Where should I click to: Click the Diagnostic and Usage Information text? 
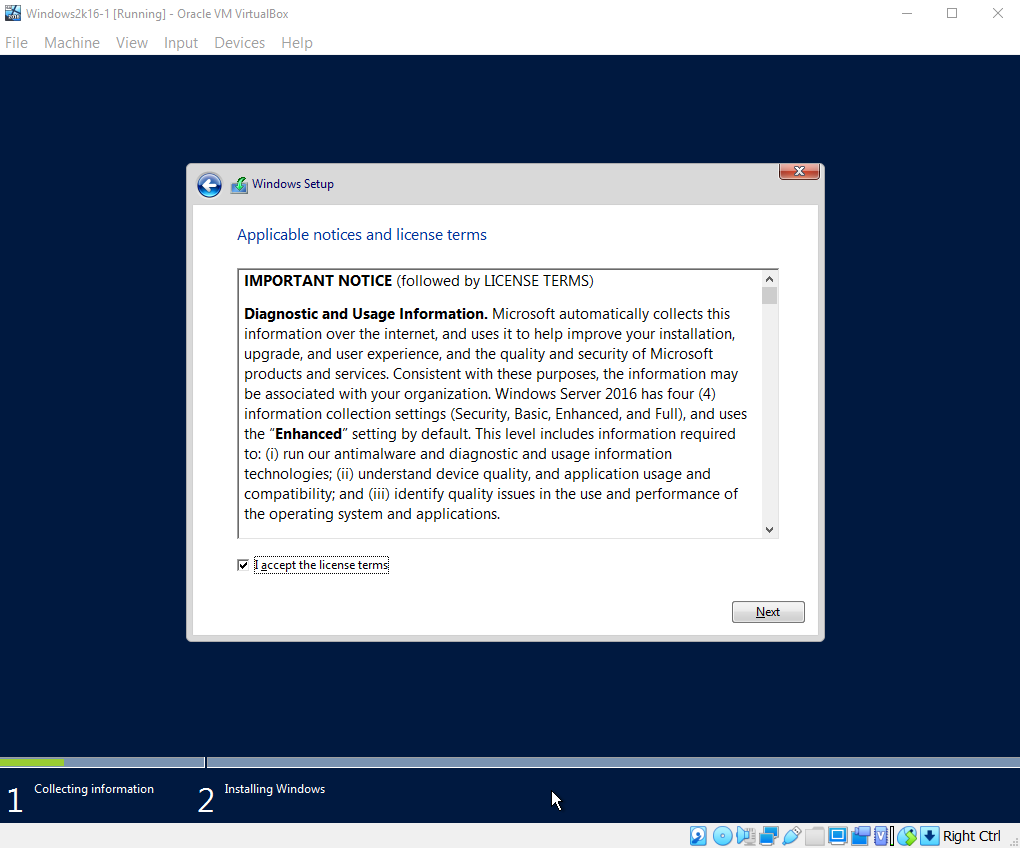[x=366, y=314]
